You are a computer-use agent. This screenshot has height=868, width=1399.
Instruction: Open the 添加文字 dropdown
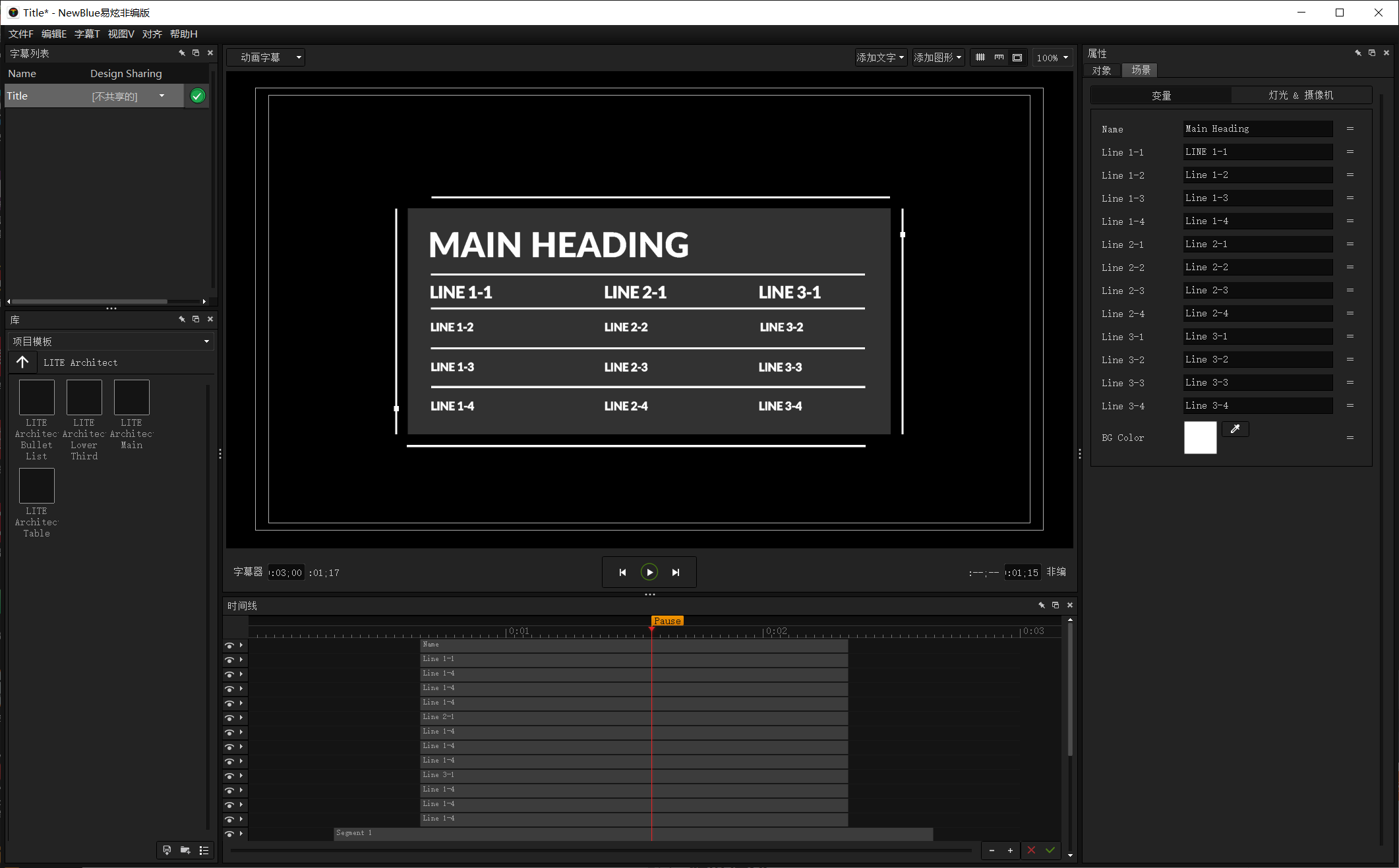[x=880, y=57]
